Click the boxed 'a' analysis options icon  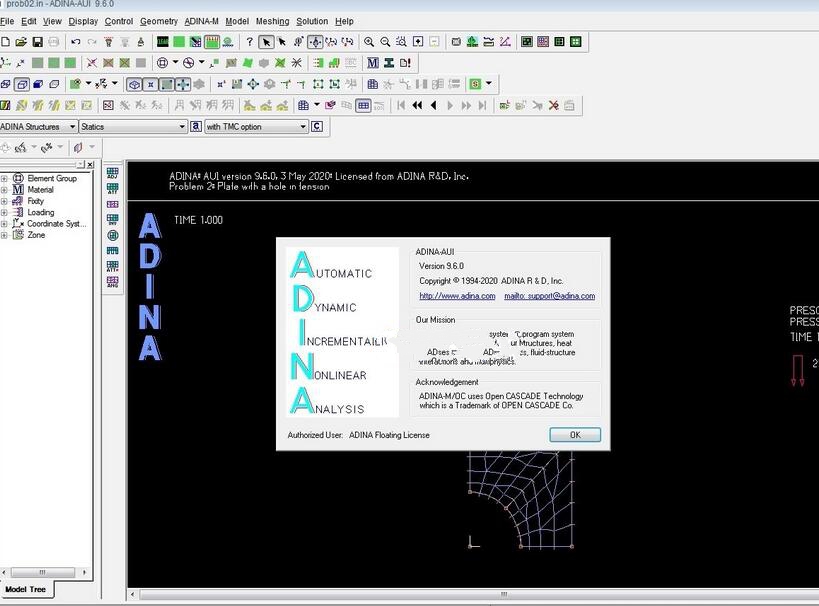196,126
